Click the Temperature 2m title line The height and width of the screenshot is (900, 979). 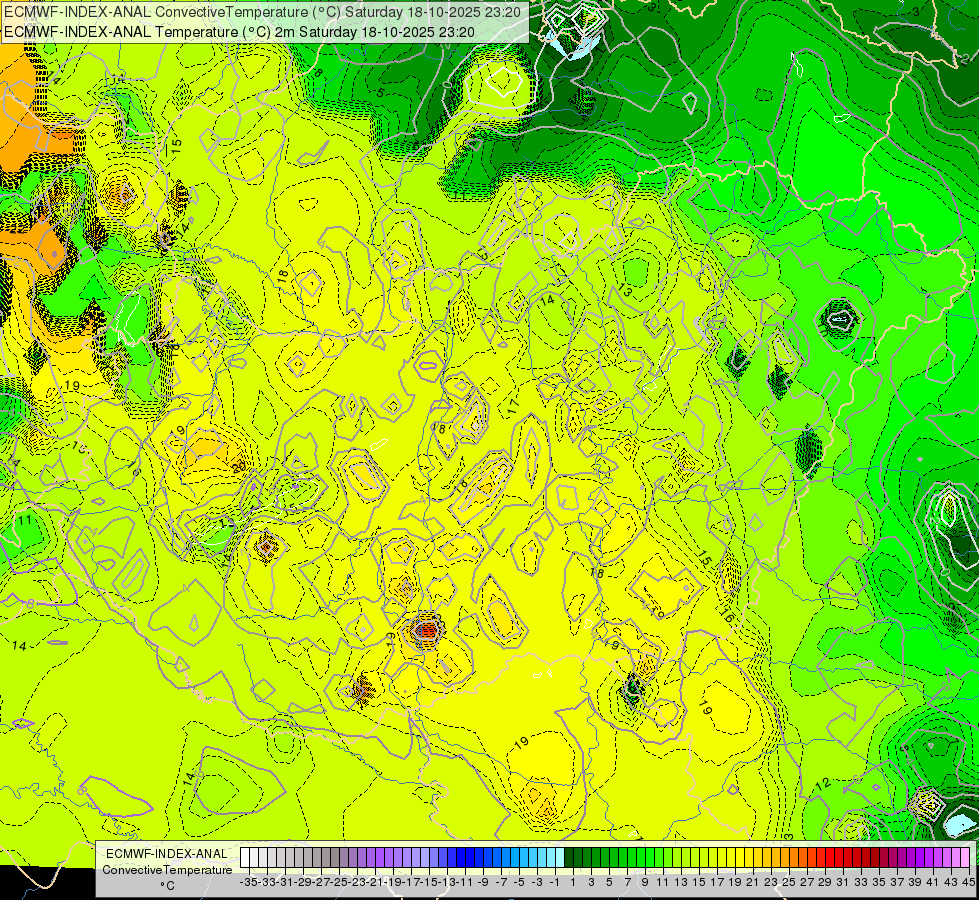coord(240,32)
